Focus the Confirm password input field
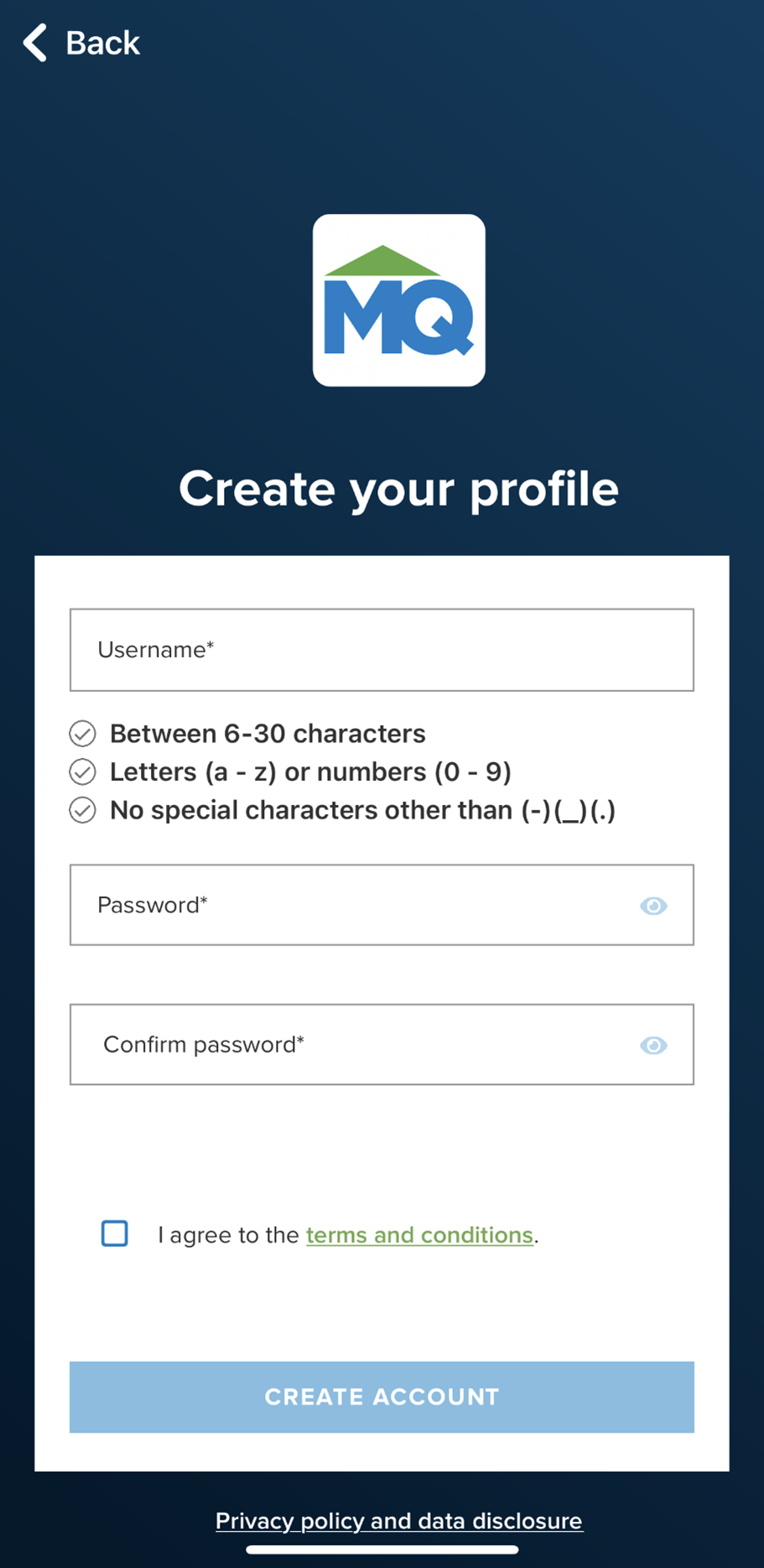The height and width of the screenshot is (1568, 764). click(x=382, y=1045)
